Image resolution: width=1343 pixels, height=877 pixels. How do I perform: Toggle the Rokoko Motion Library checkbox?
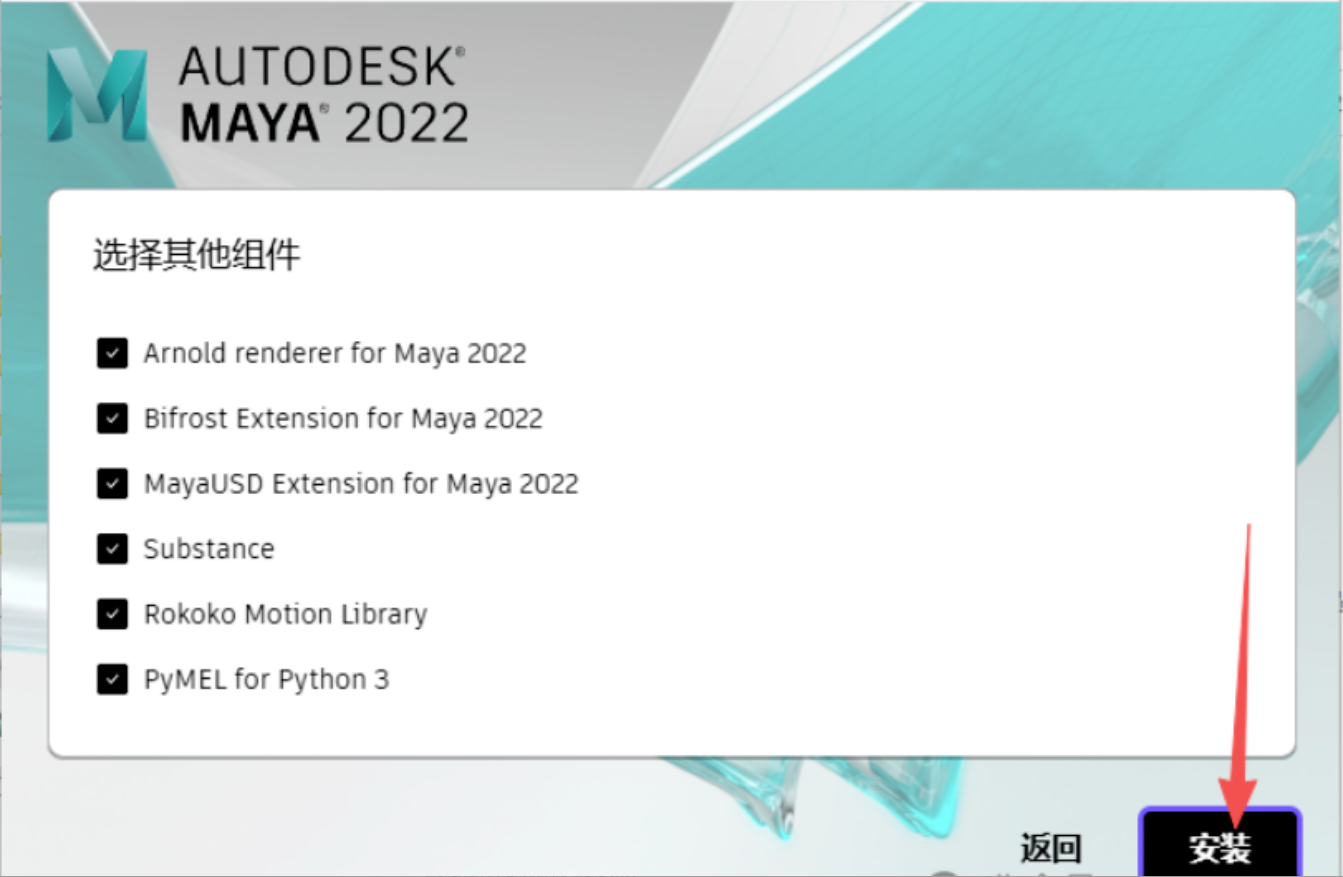click(112, 614)
